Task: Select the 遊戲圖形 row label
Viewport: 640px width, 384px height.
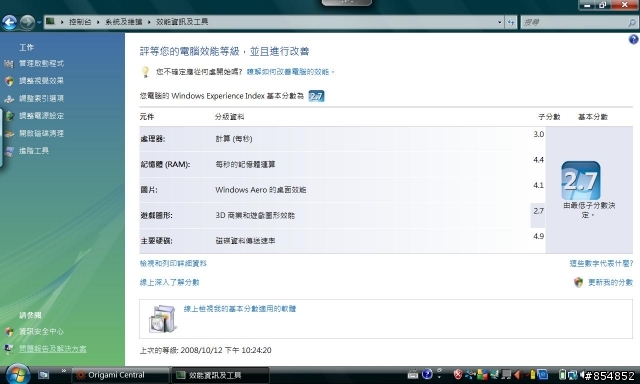Action: [x=156, y=215]
